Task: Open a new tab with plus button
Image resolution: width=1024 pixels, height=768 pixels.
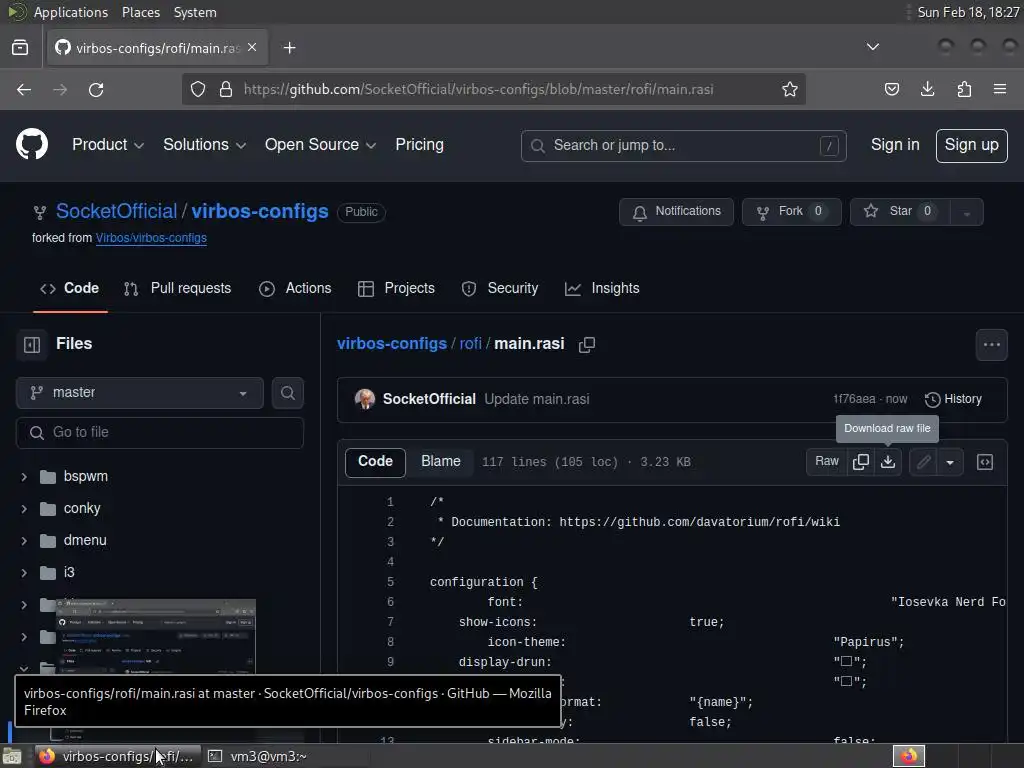Action: (x=289, y=48)
